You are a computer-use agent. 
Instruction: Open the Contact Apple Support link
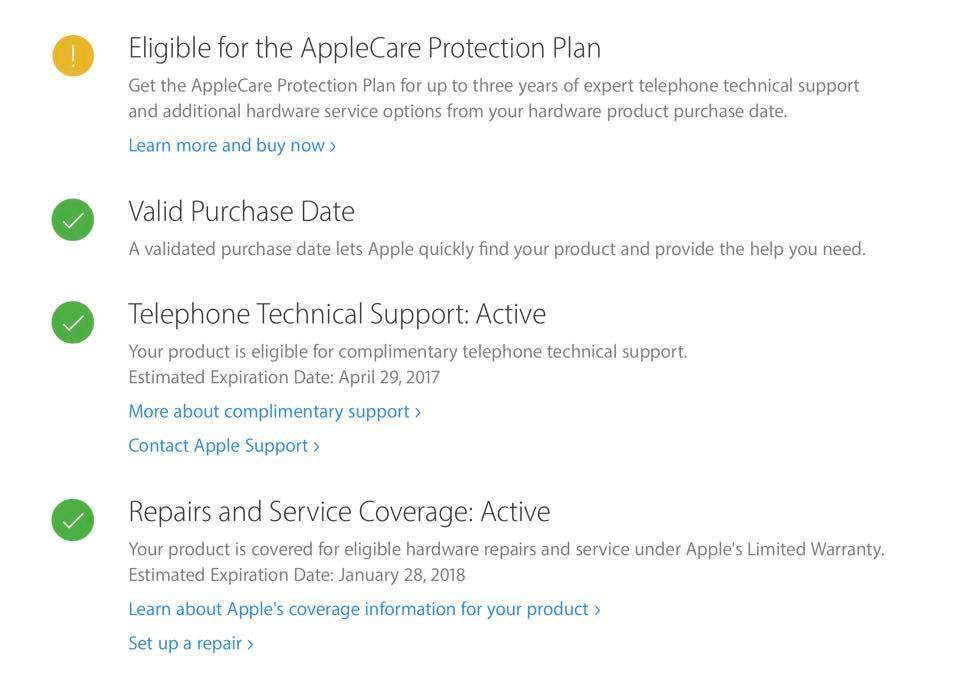pos(223,446)
